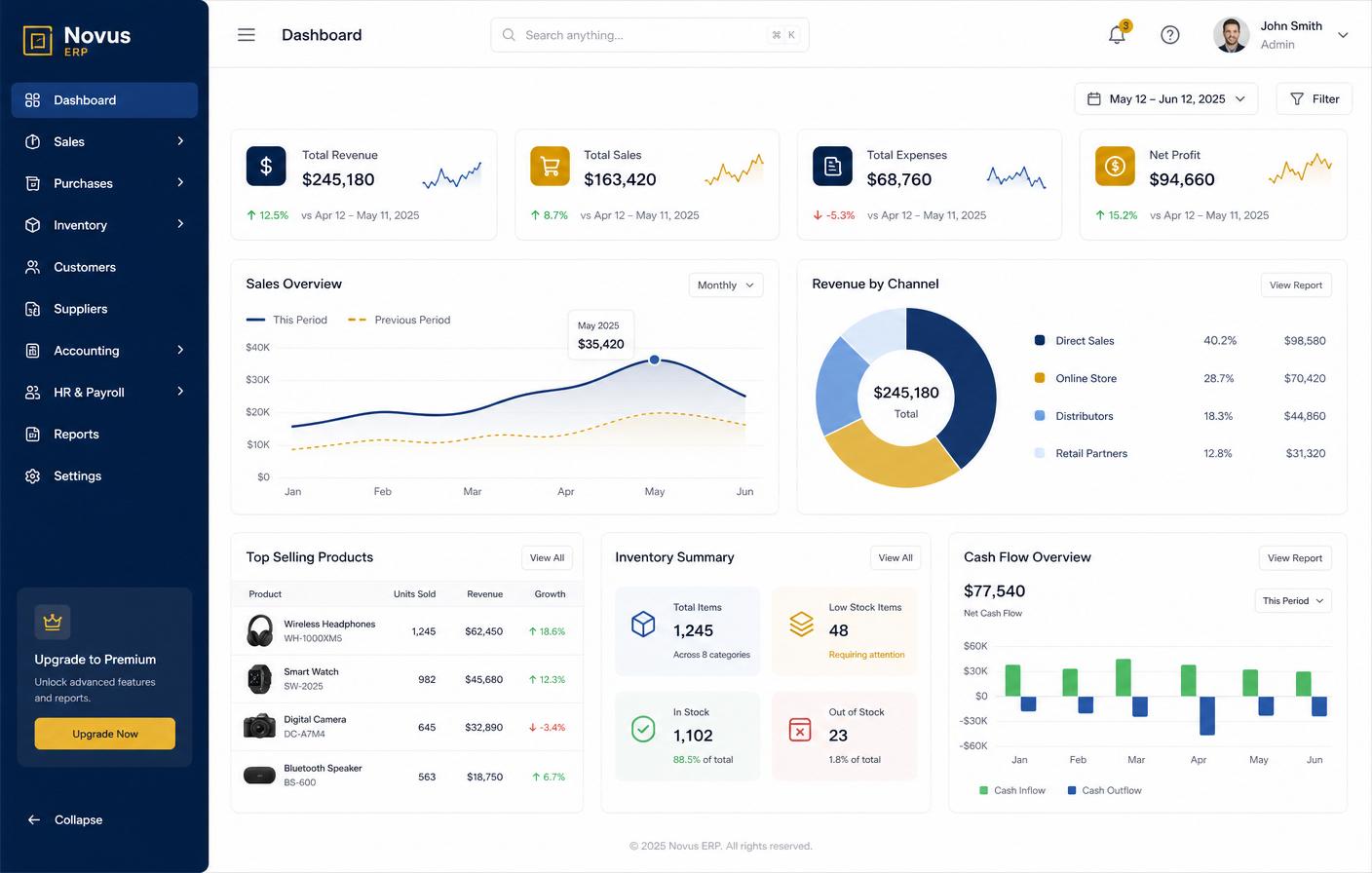Click the Net Profit coin icon
1372x873 pixels.
pyautogui.click(x=1115, y=166)
